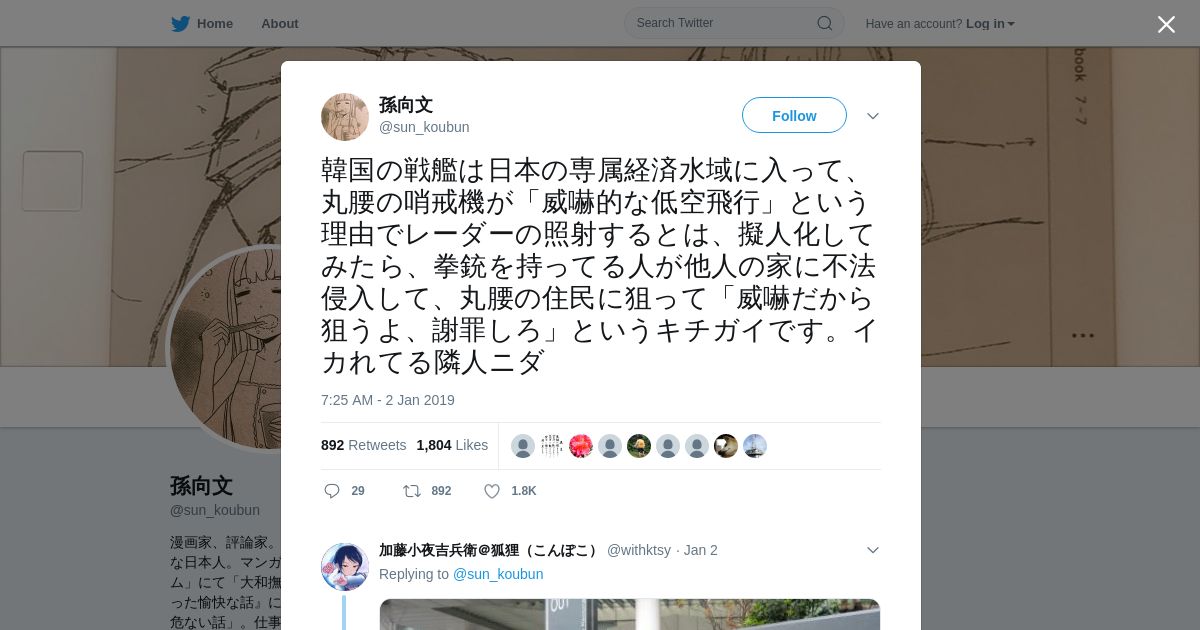
Task: Open the Log in dropdown
Action: tap(990, 23)
